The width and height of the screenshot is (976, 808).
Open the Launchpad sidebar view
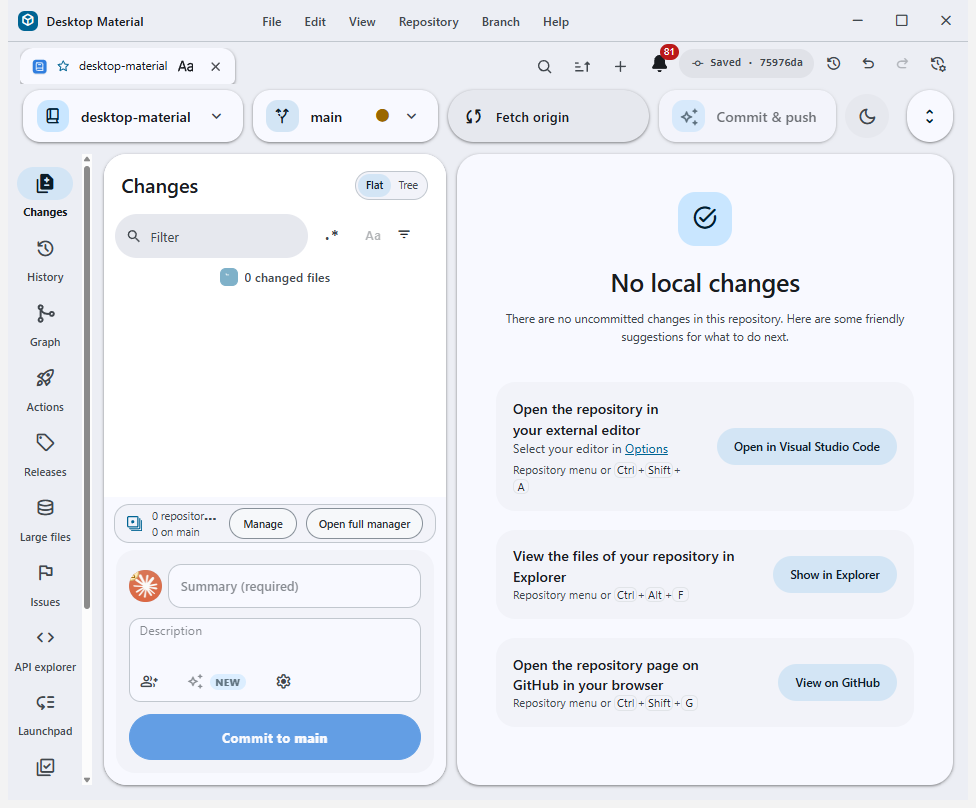coord(45,715)
